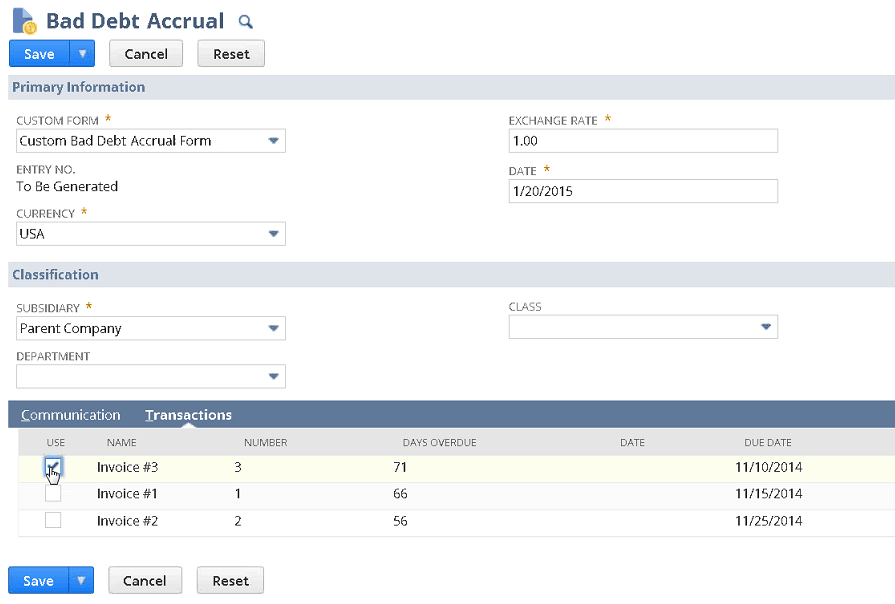The width and height of the screenshot is (895, 604).
Task: Switch to the Communication tab
Action: pyautogui.click(x=71, y=415)
